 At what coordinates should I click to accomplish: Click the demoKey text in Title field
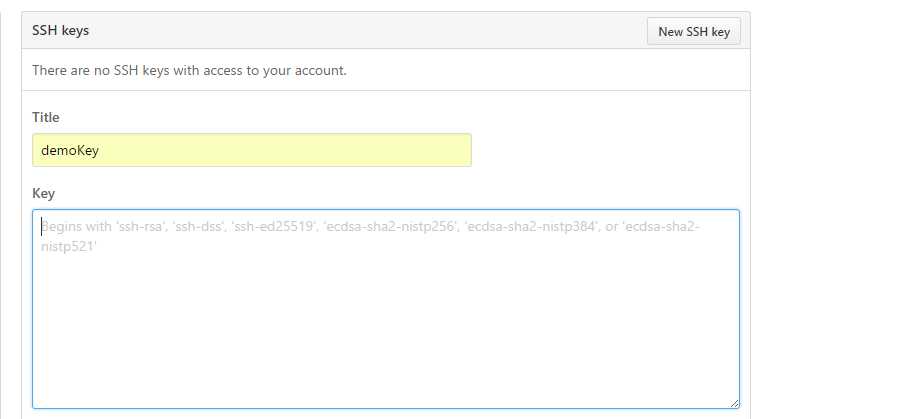[x=70, y=150]
